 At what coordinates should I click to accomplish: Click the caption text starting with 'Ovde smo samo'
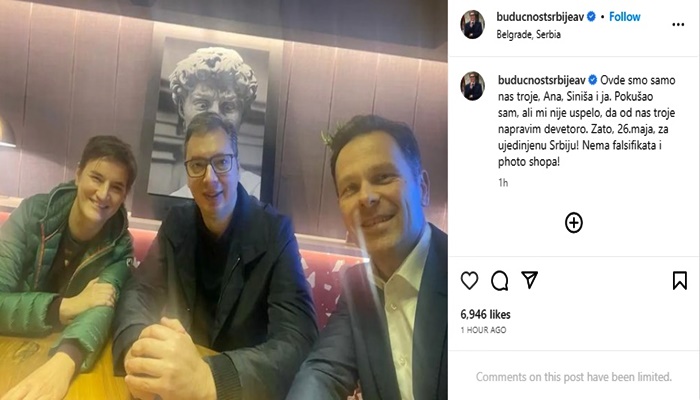pyautogui.click(x=587, y=121)
